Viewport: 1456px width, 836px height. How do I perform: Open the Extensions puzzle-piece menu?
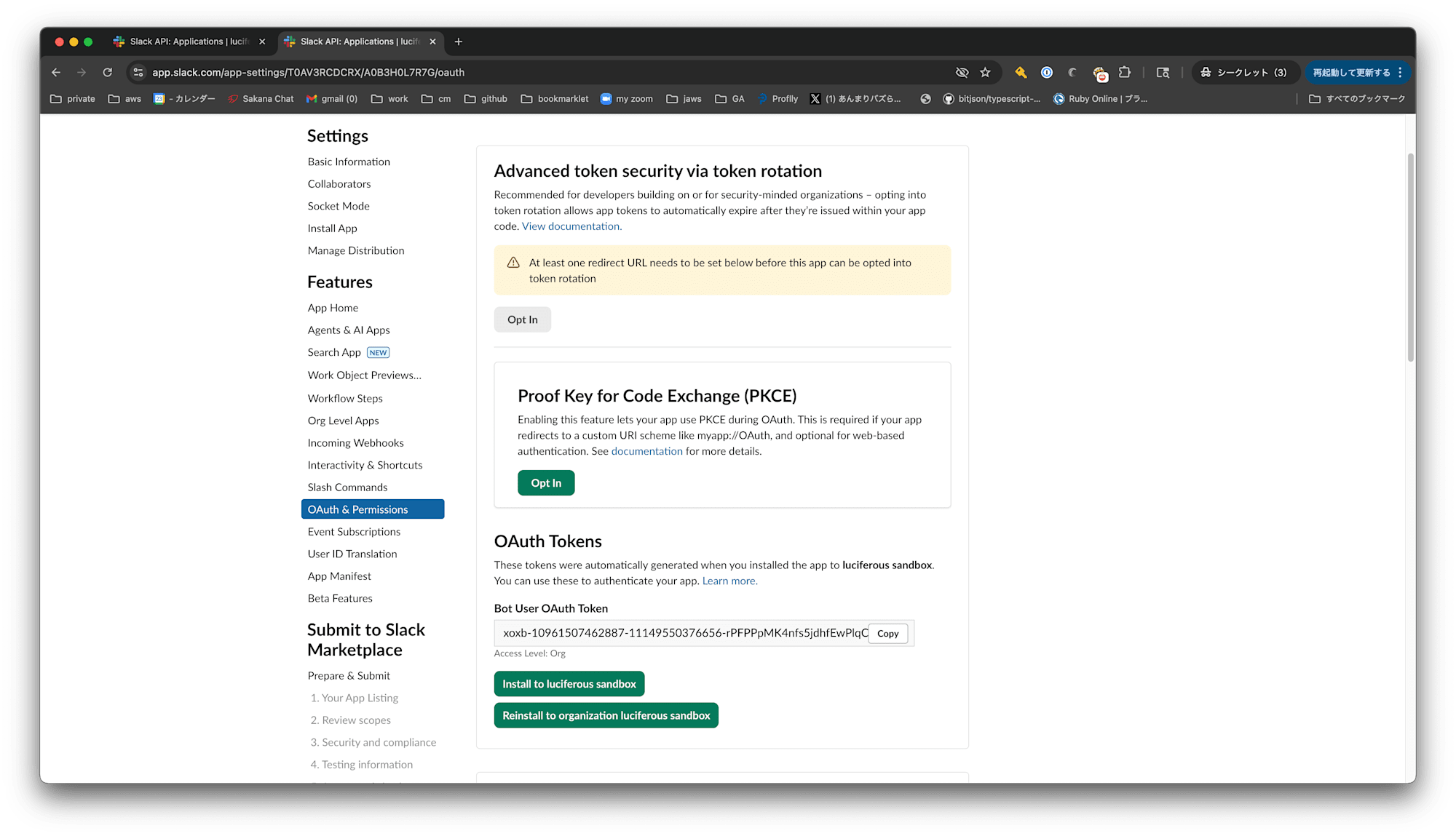[1125, 72]
